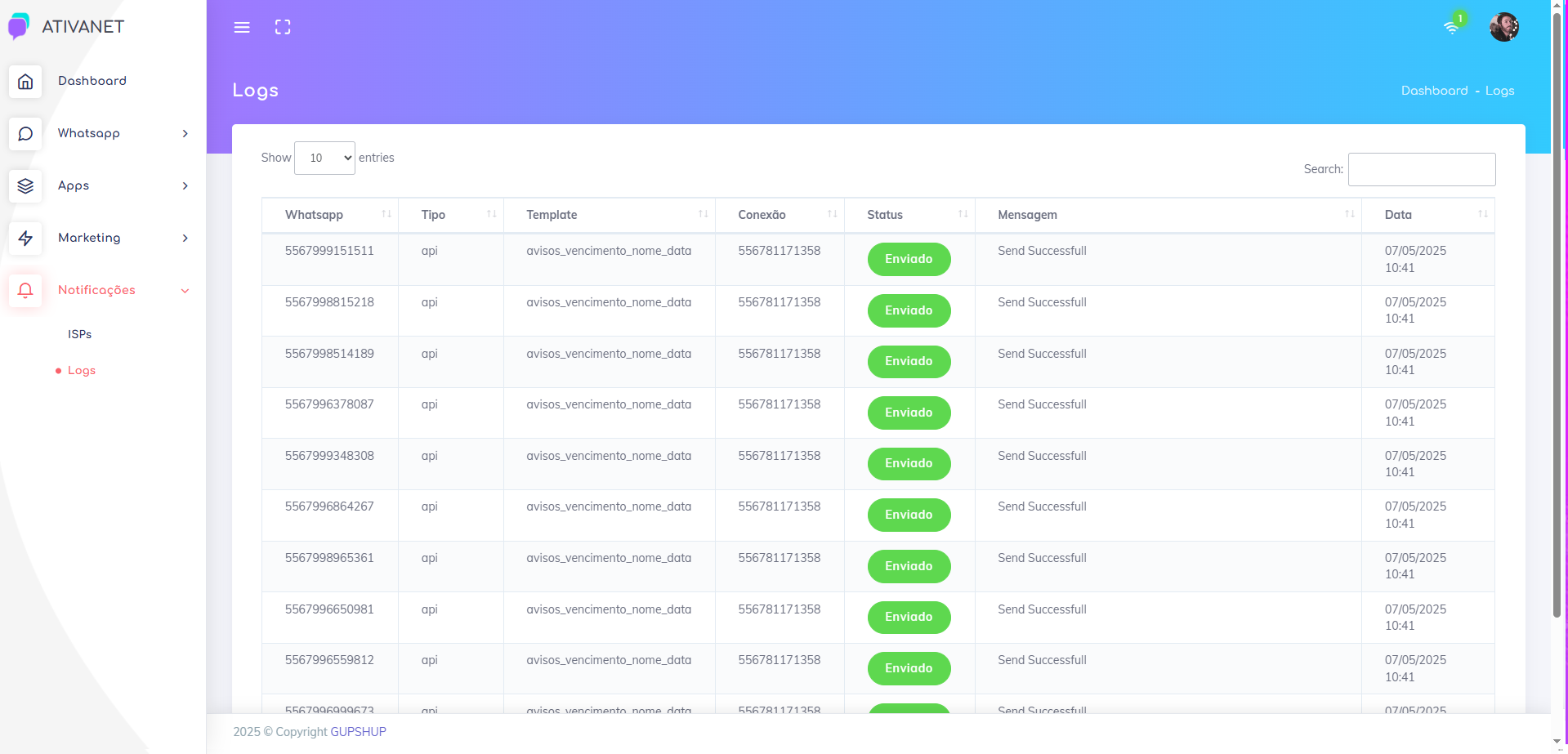
Task: Focus the Search input field
Action: point(1422,169)
